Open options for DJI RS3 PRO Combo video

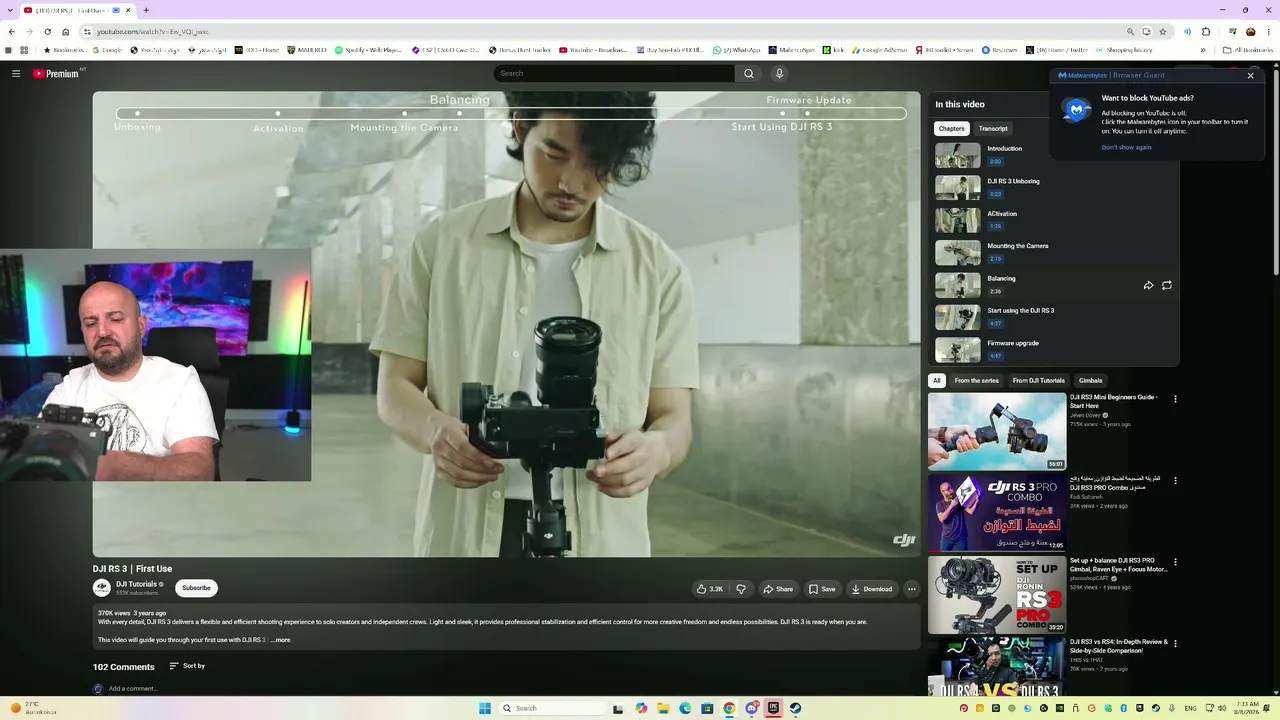point(1175,480)
